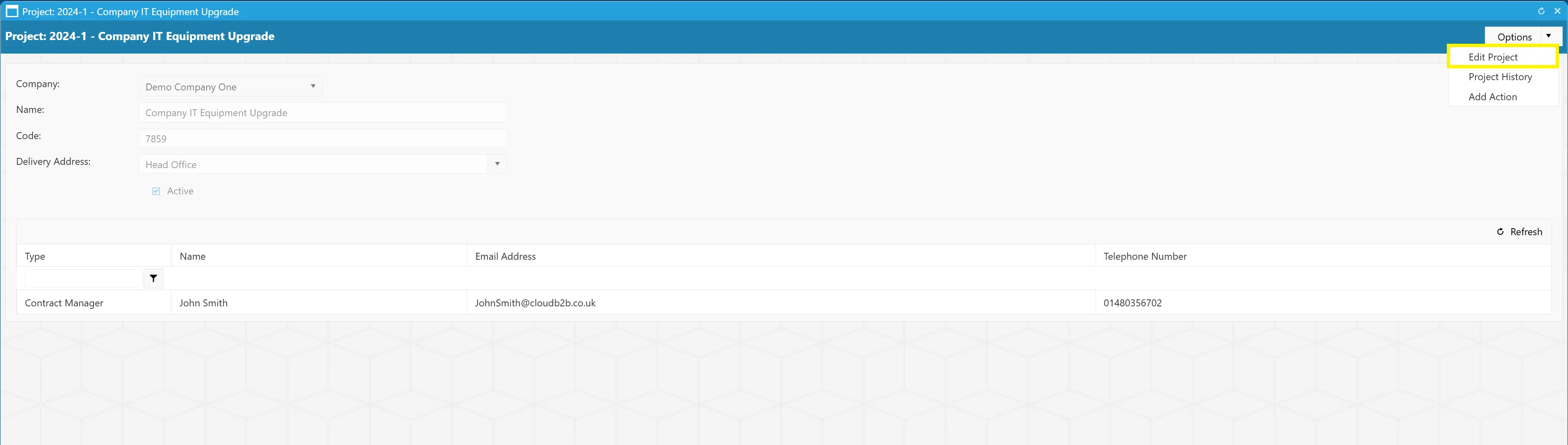Viewport: 1568px width, 445px height.
Task: Click the blue project header title text
Action: pos(140,36)
